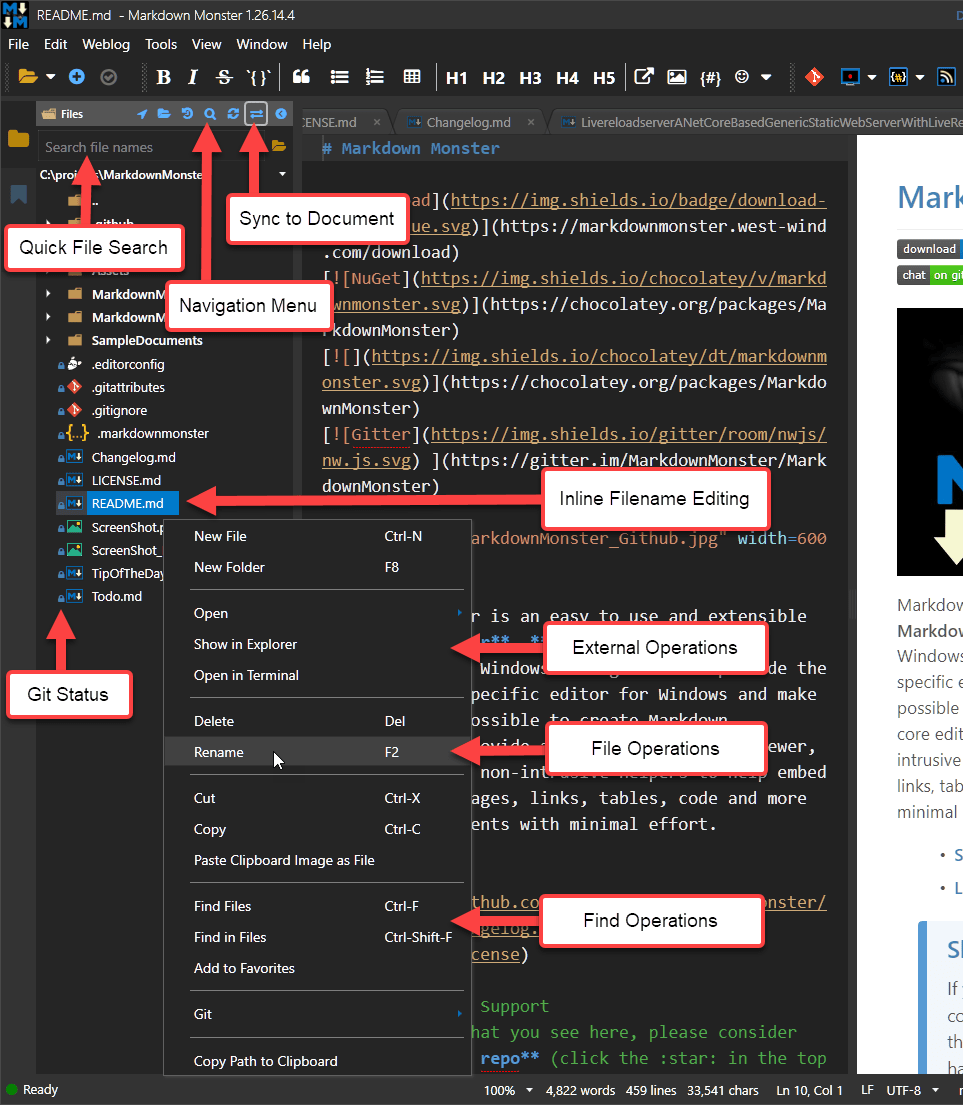Insert a bulleted list

click(340, 77)
